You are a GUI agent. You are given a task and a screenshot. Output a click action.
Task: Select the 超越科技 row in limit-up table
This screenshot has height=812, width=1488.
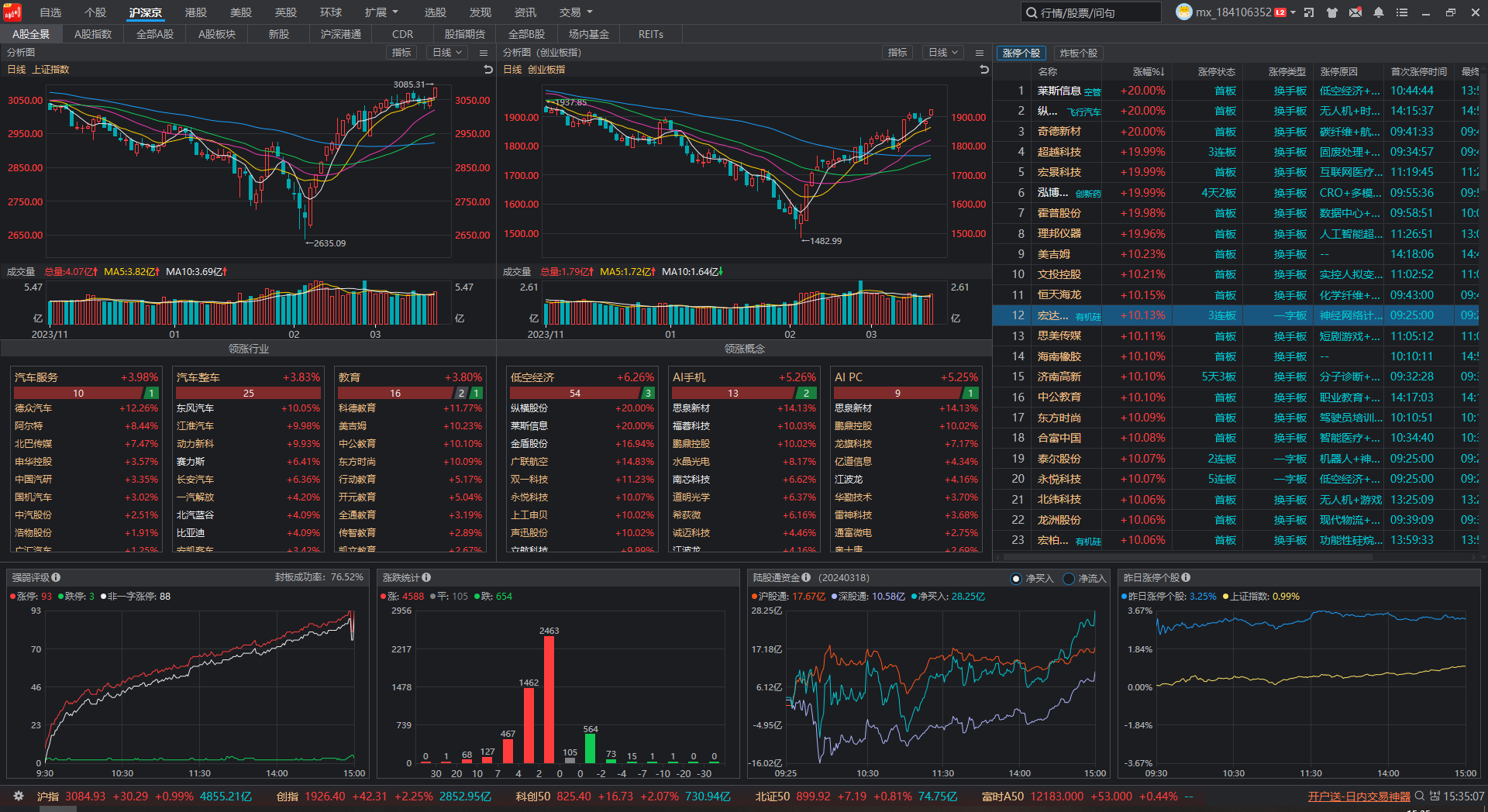coord(1237,152)
